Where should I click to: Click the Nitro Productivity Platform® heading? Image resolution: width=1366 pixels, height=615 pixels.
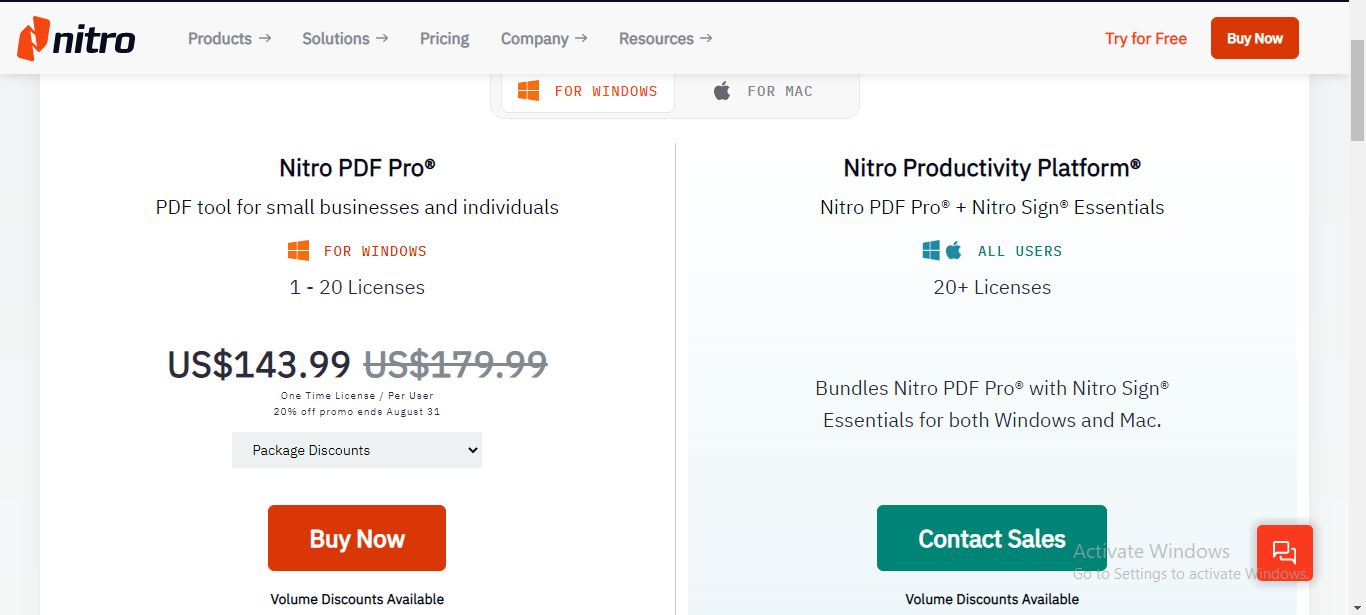click(x=992, y=168)
